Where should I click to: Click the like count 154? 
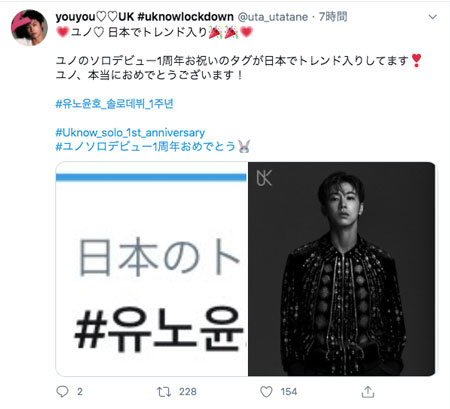(289, 392)
